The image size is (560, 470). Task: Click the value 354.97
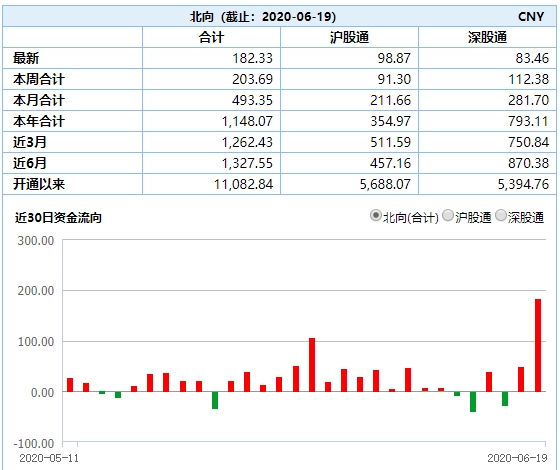point(391,121)
